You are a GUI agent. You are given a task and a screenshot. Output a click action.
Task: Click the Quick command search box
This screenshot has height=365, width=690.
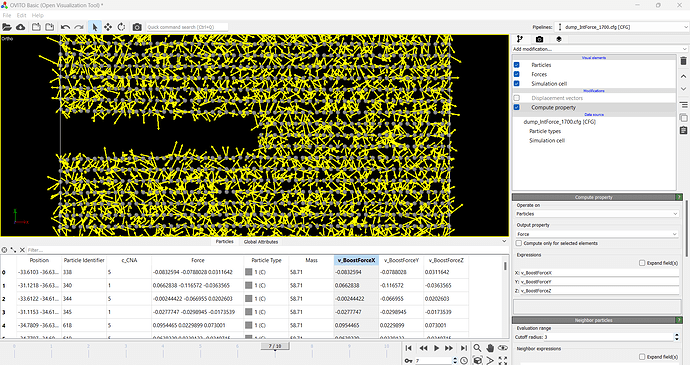point(187,27)
